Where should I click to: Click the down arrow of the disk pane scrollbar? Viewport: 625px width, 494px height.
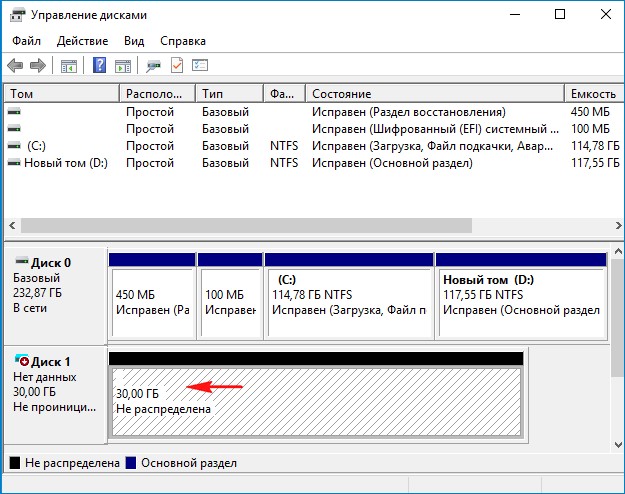coord(618,445)
